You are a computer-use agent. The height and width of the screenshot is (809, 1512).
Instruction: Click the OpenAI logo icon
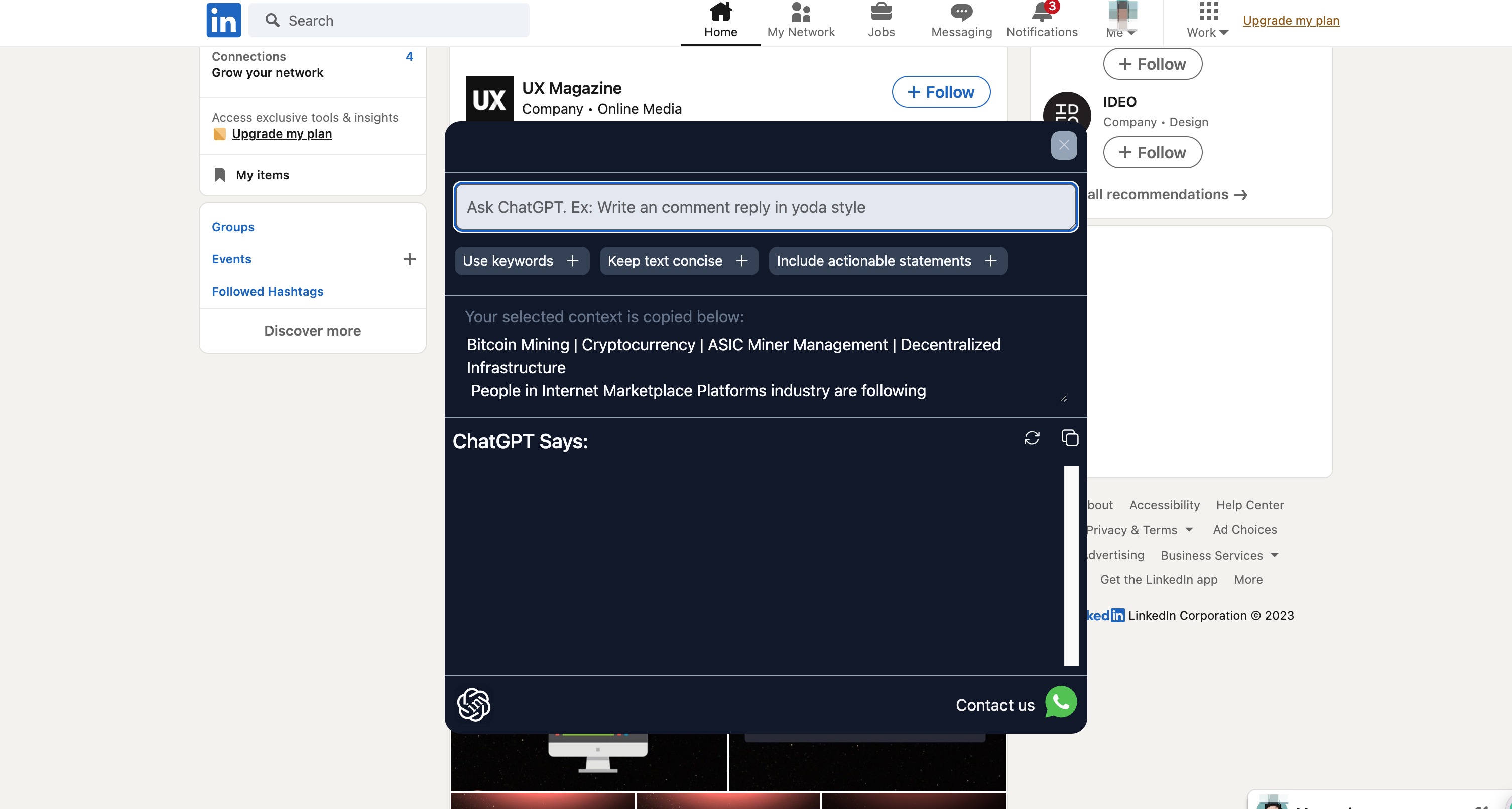(474, 704)
